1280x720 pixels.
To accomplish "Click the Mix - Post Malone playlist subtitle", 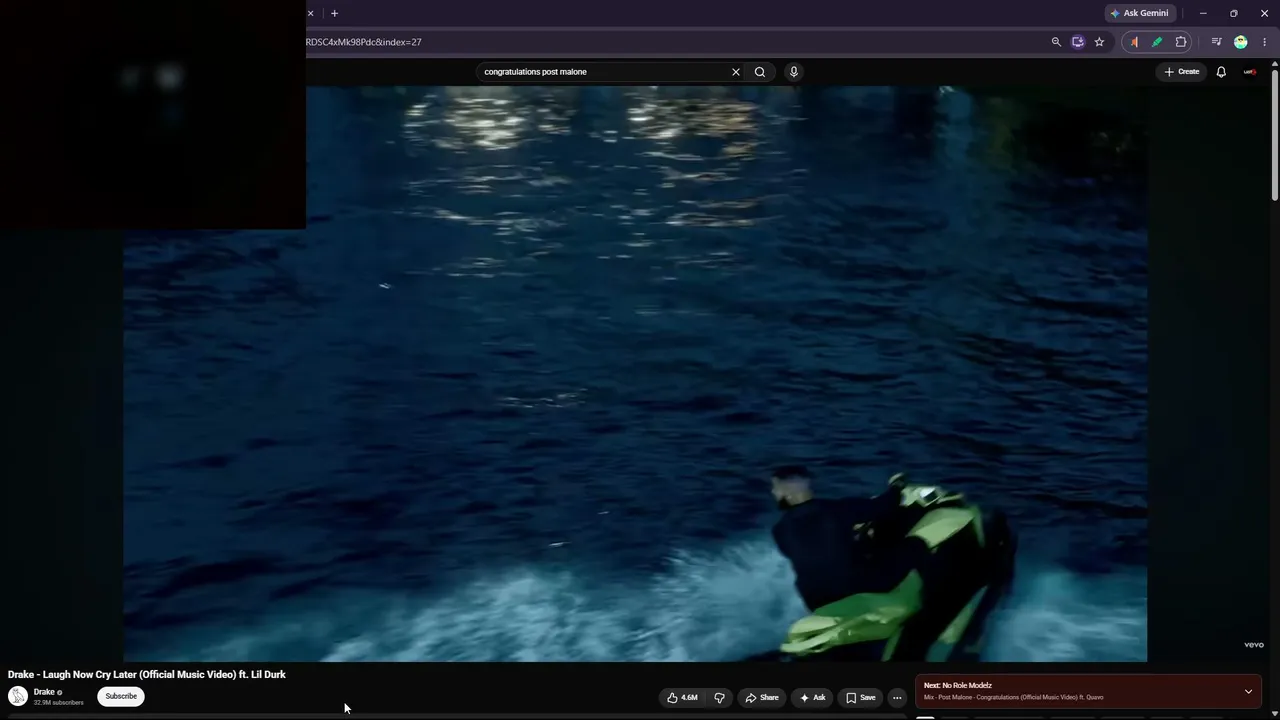I will click(x=1014, y=698).
